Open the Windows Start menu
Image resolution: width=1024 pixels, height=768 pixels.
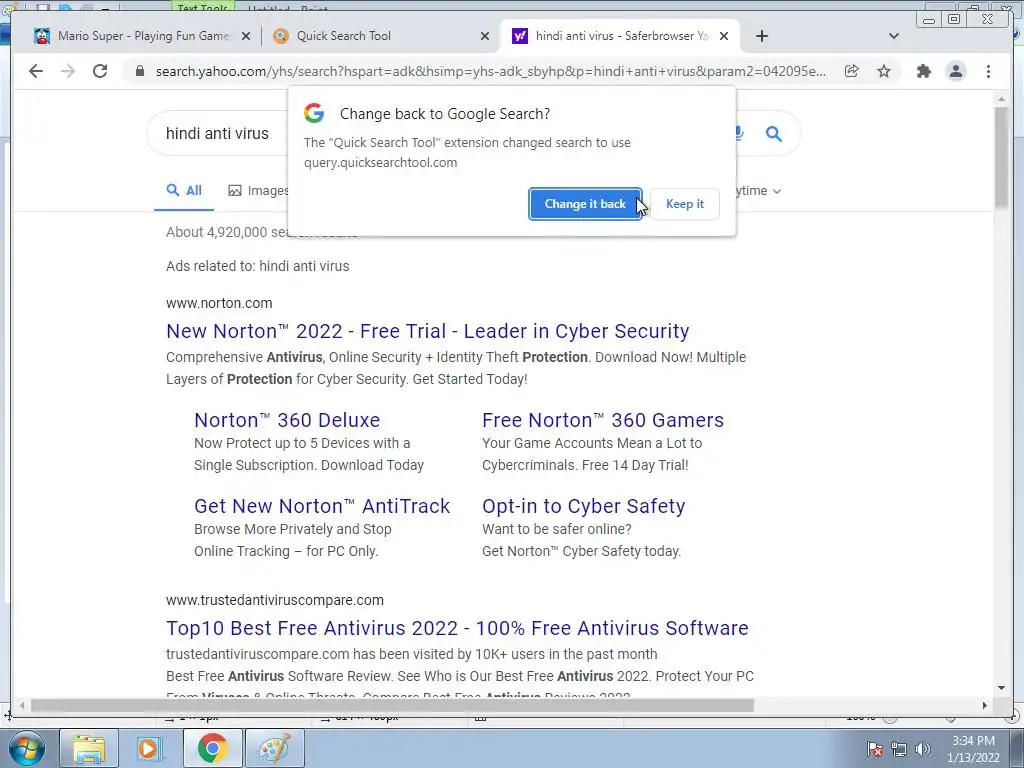(x=27, y=748)
